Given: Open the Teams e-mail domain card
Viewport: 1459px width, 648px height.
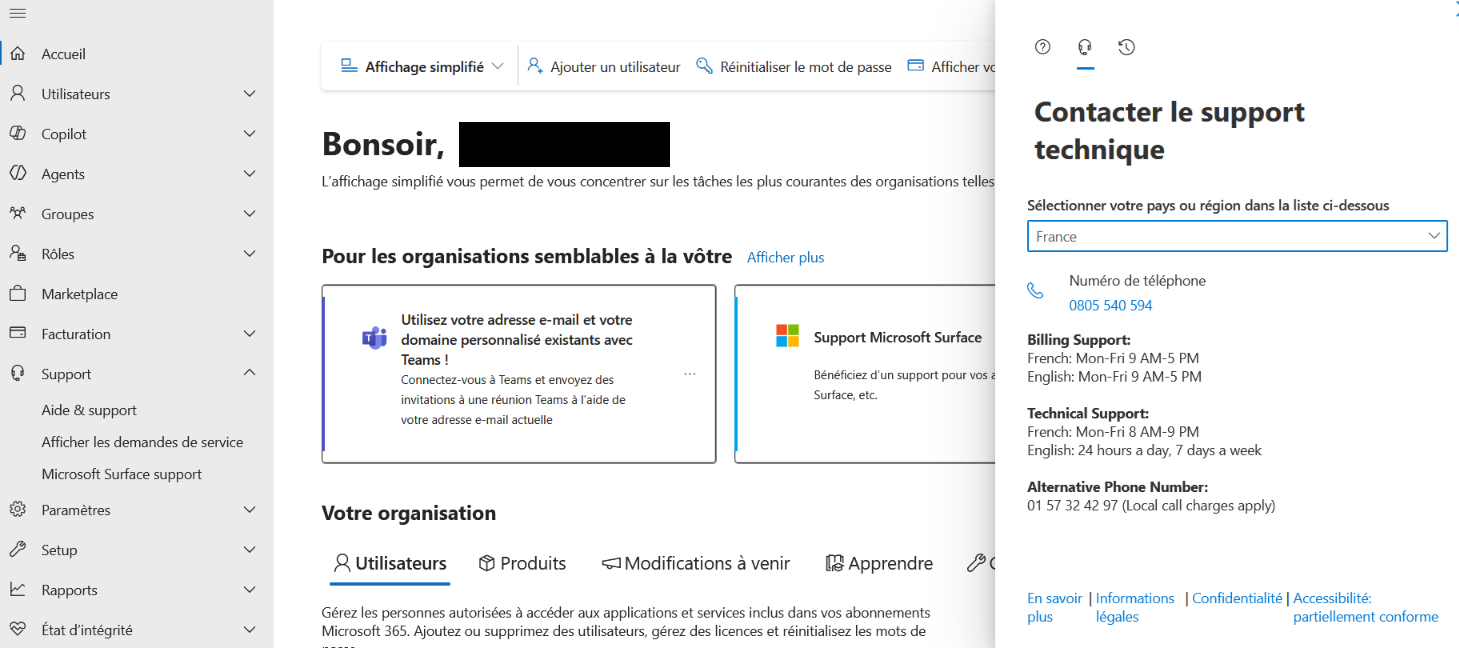Looking at the screenshot, I should [x=519, y=374].
